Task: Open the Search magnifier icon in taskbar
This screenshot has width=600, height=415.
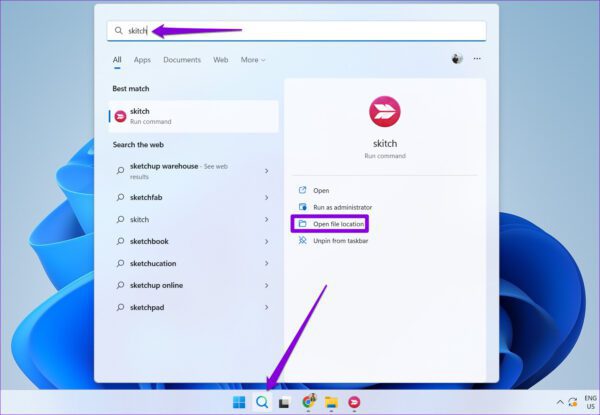Action: pyautogui.click(x=262, y=402)
